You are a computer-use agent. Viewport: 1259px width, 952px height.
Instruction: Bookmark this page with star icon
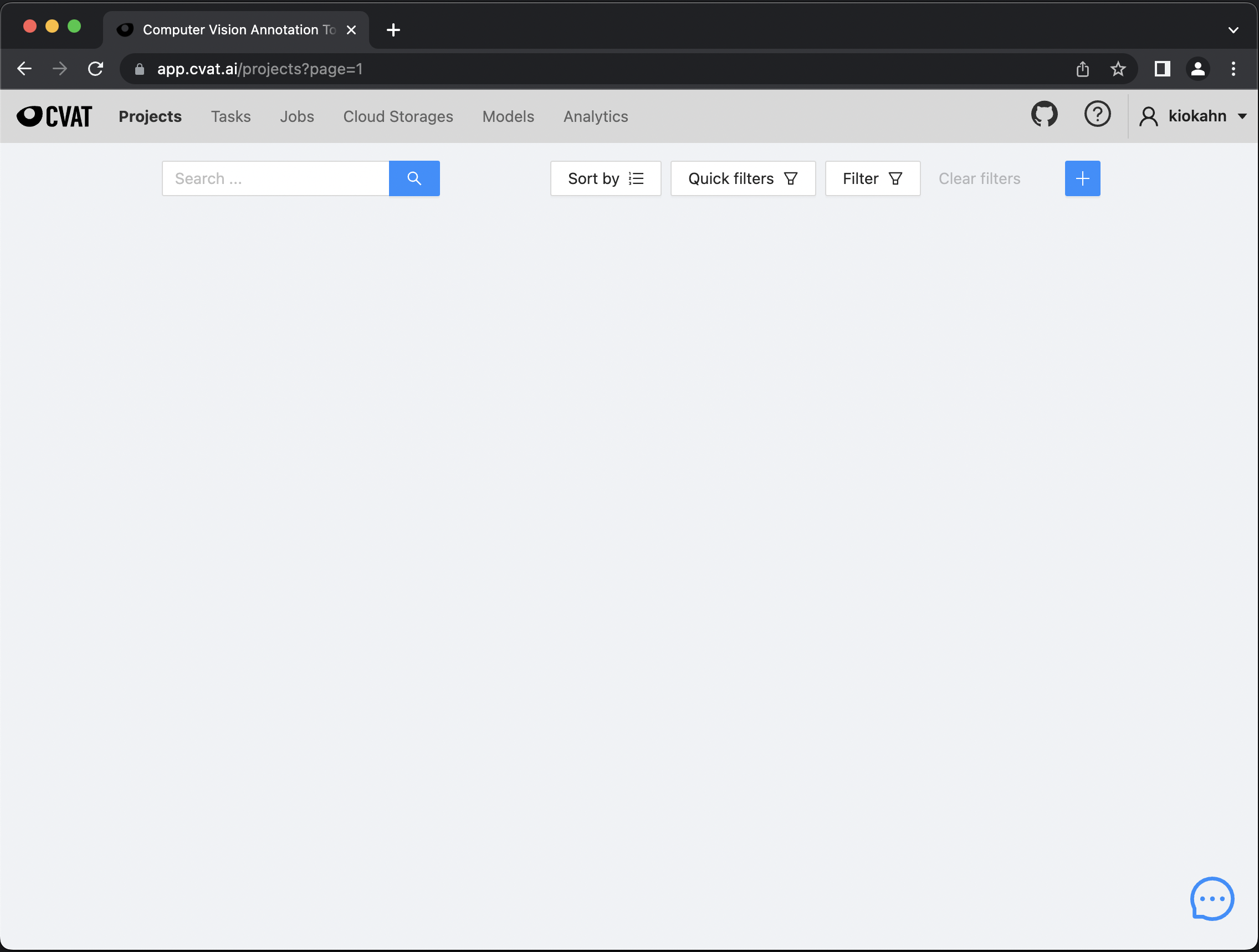pos(1117,69)
